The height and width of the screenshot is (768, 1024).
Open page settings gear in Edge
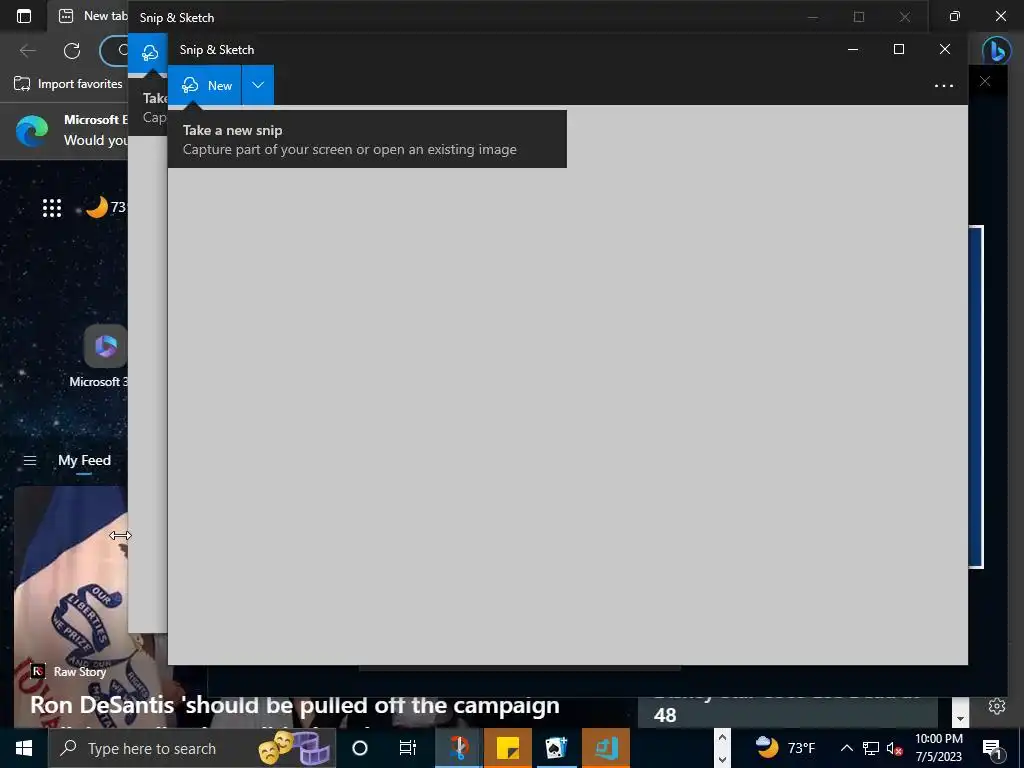[997, 706]
